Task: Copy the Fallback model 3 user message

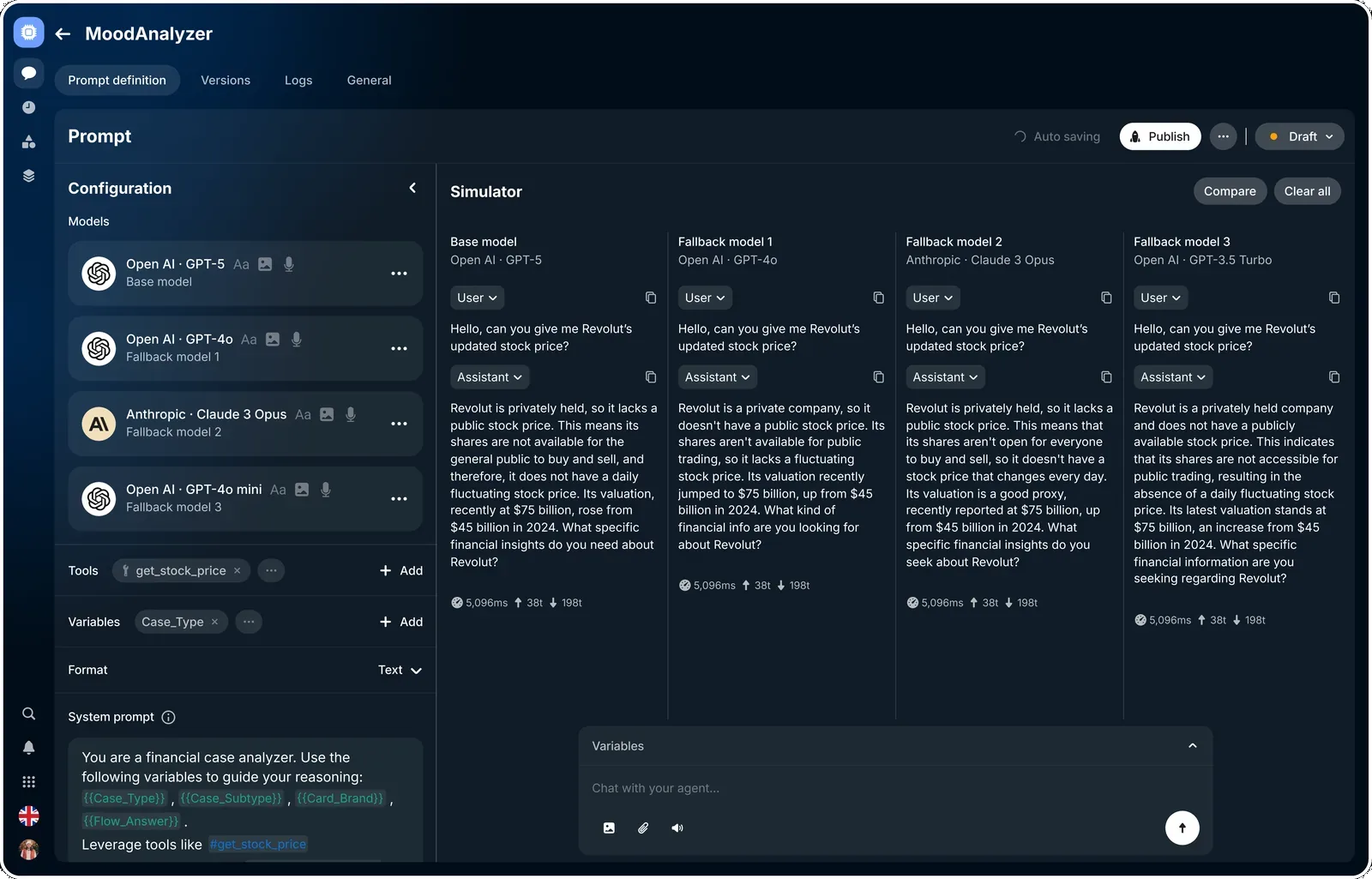Action: (x=1334, y=298)
